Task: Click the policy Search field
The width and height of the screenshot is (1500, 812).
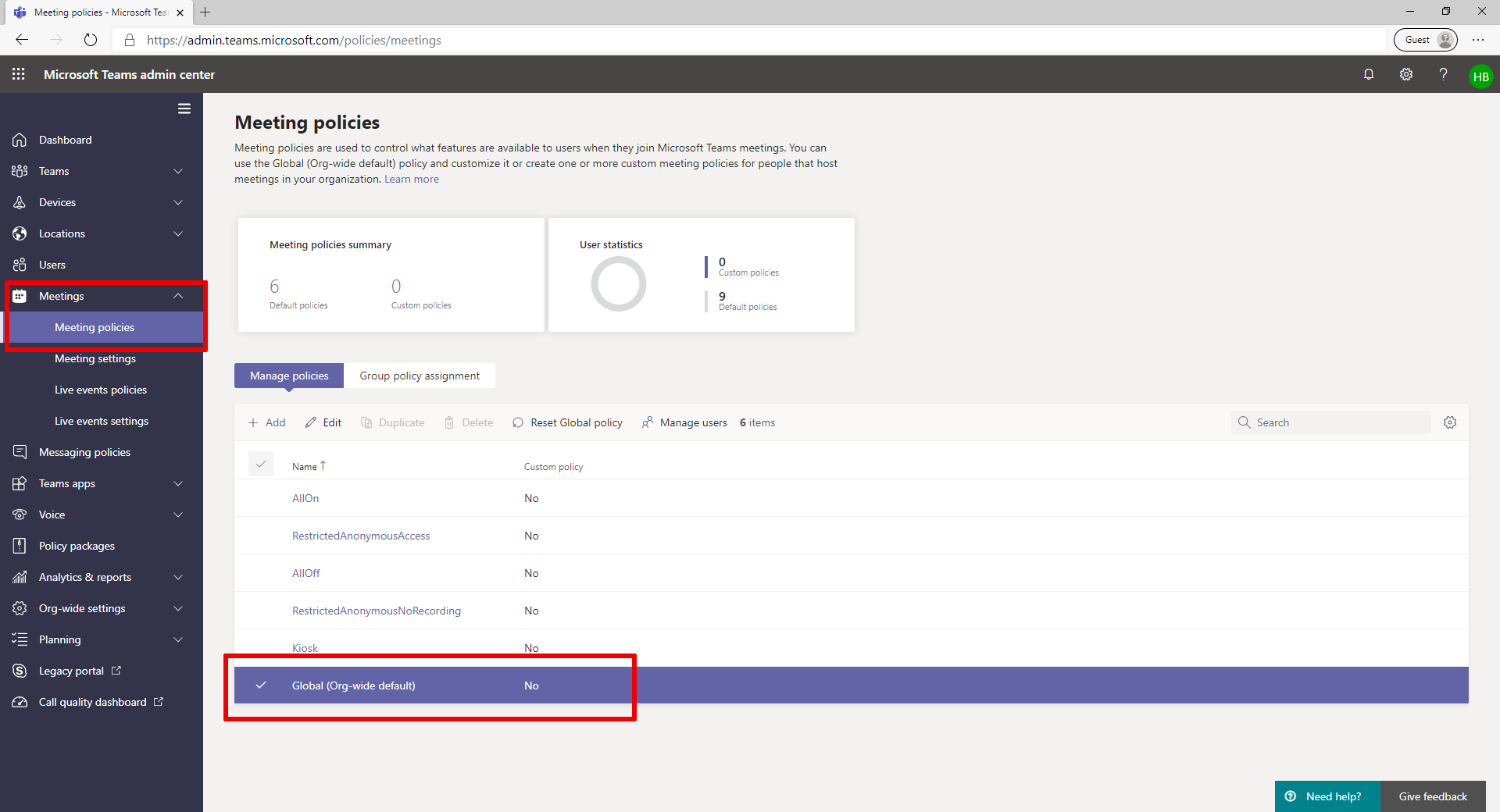Action: pyautogui.click(x=1331, y=422)
